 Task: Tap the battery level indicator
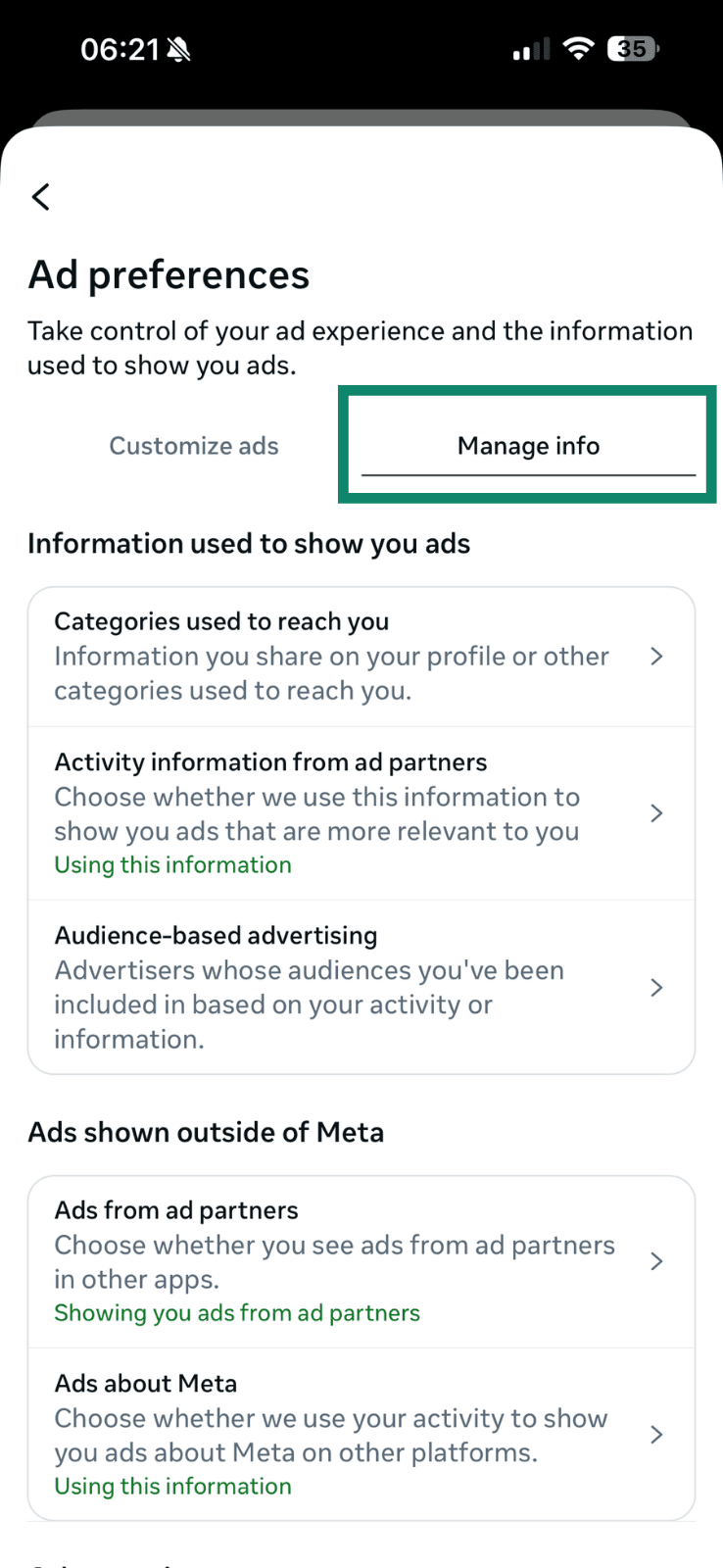coord(633,49)
